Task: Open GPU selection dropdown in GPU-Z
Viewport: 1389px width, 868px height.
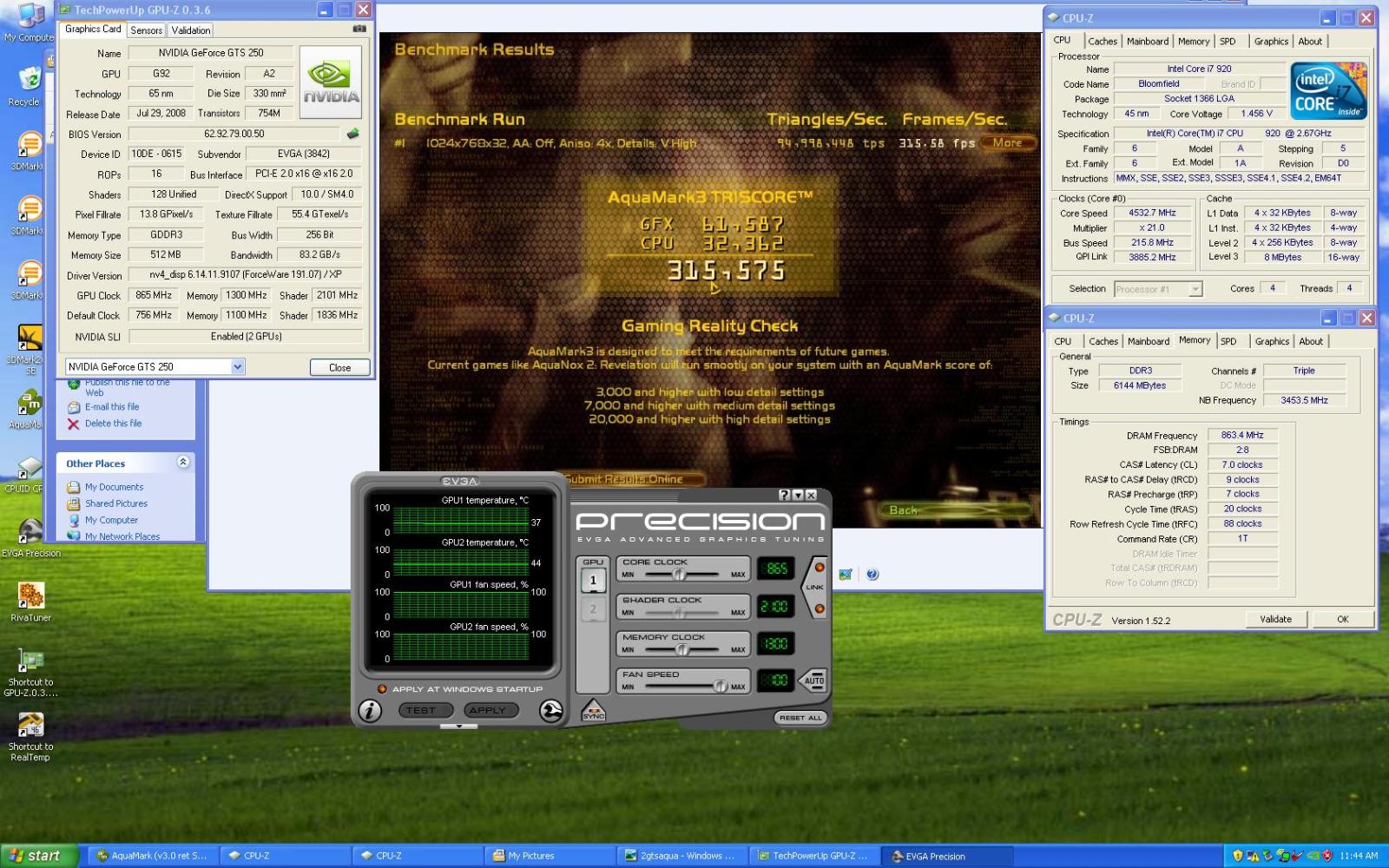Action: click(x=238, y=367)
